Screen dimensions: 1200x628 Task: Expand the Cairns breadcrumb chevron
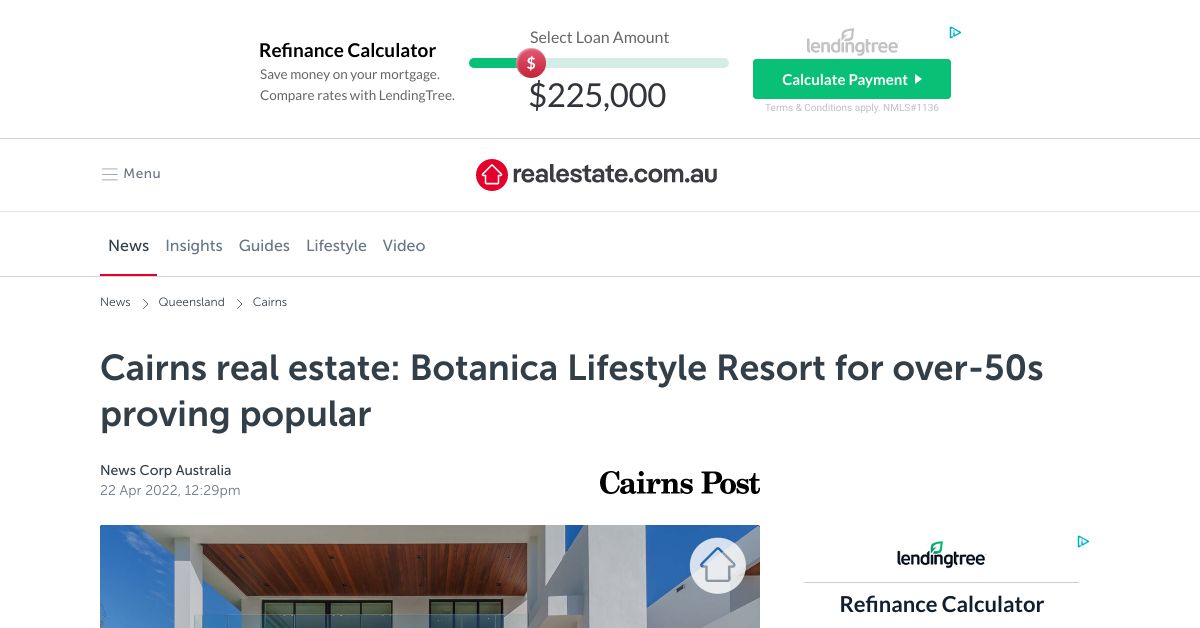click(239, 302)
